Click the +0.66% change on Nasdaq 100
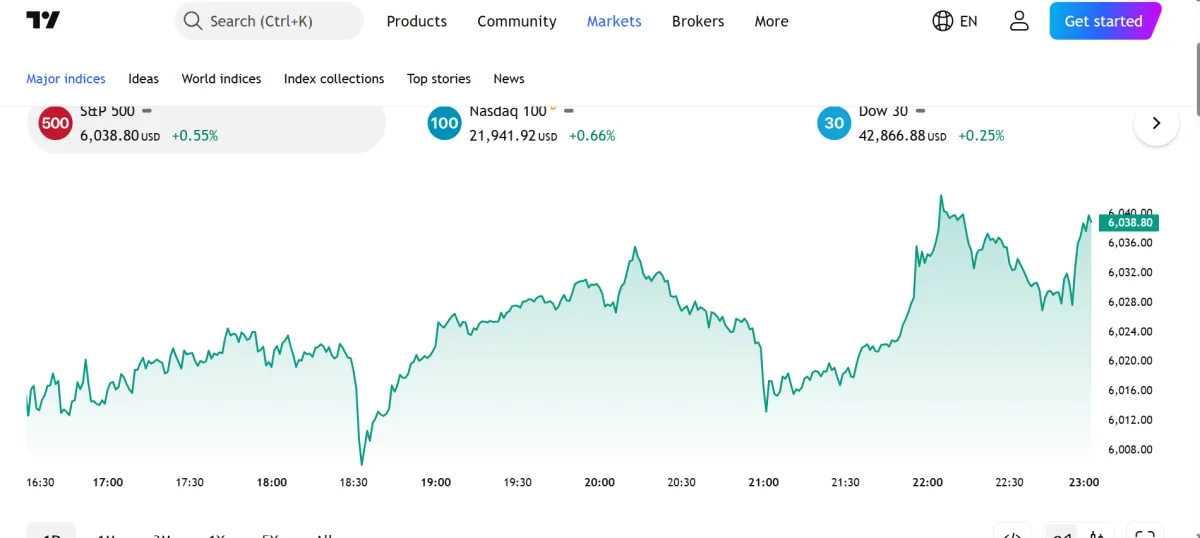Screen dimensions: 1200x538 point(592,135)
